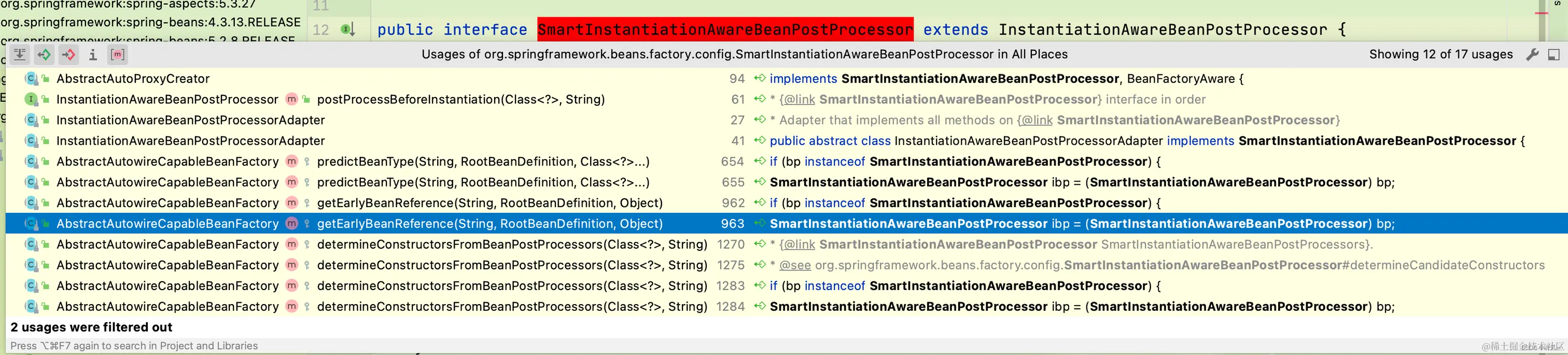1568x355 pixels.
Task: Select postProcessBeforeInstantiation(Class<?>, String) method
Action: coord(461,99)
